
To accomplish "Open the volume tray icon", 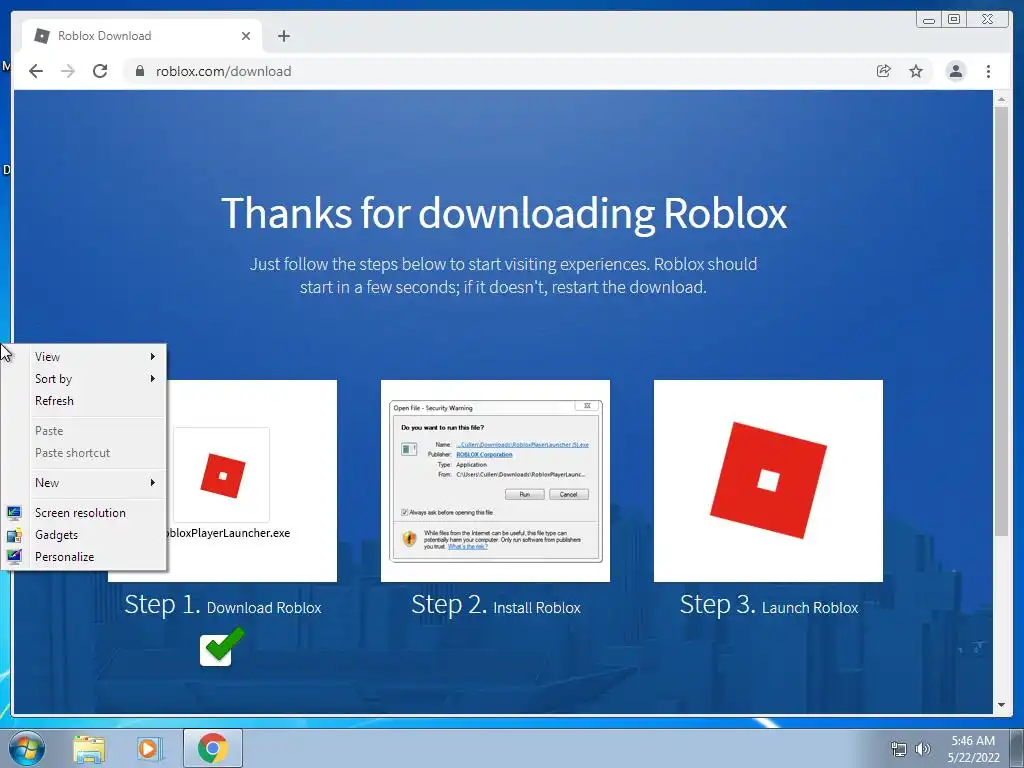I will tap(923, 749).
